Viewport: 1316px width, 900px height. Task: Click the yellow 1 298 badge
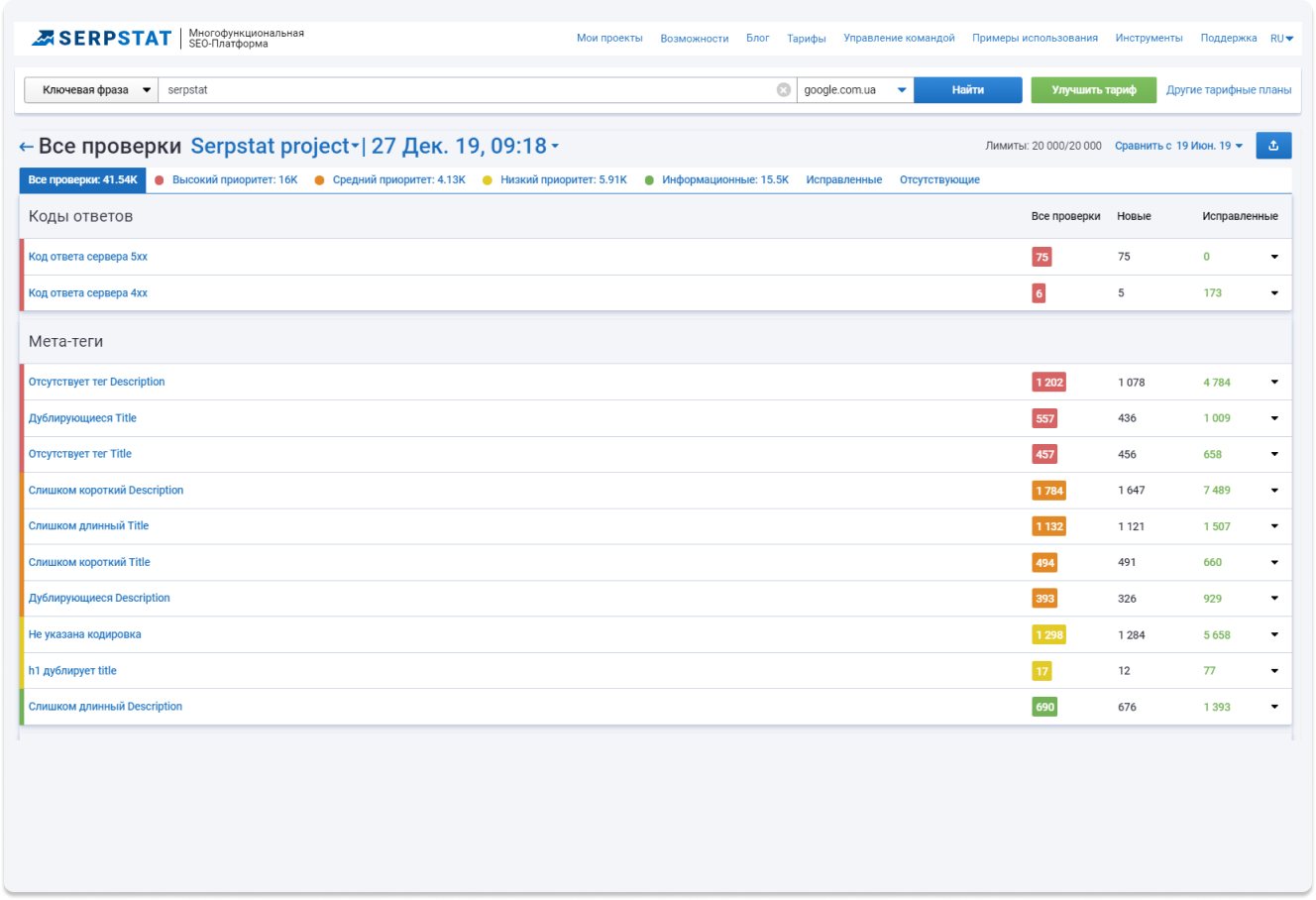(1048, 635)
